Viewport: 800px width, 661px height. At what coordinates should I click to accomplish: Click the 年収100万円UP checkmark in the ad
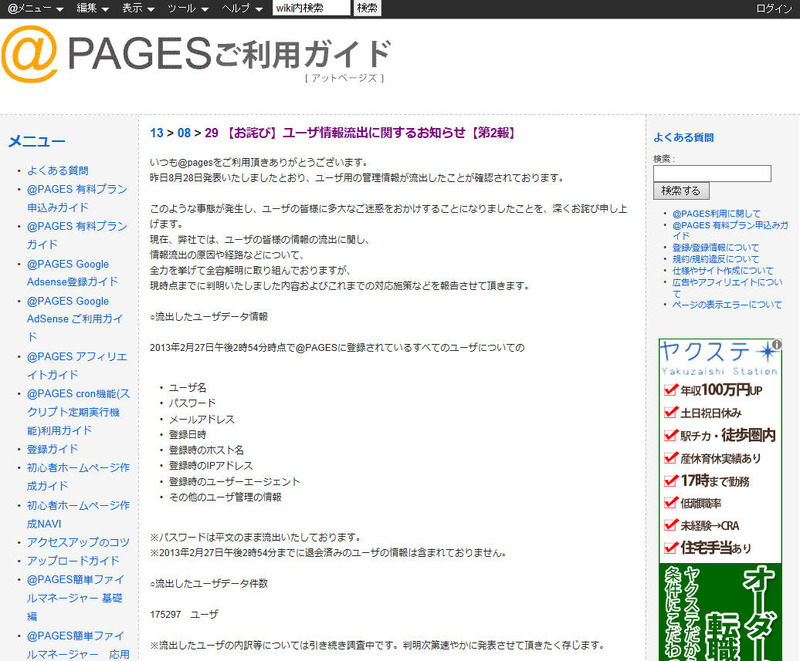[671, 389]
